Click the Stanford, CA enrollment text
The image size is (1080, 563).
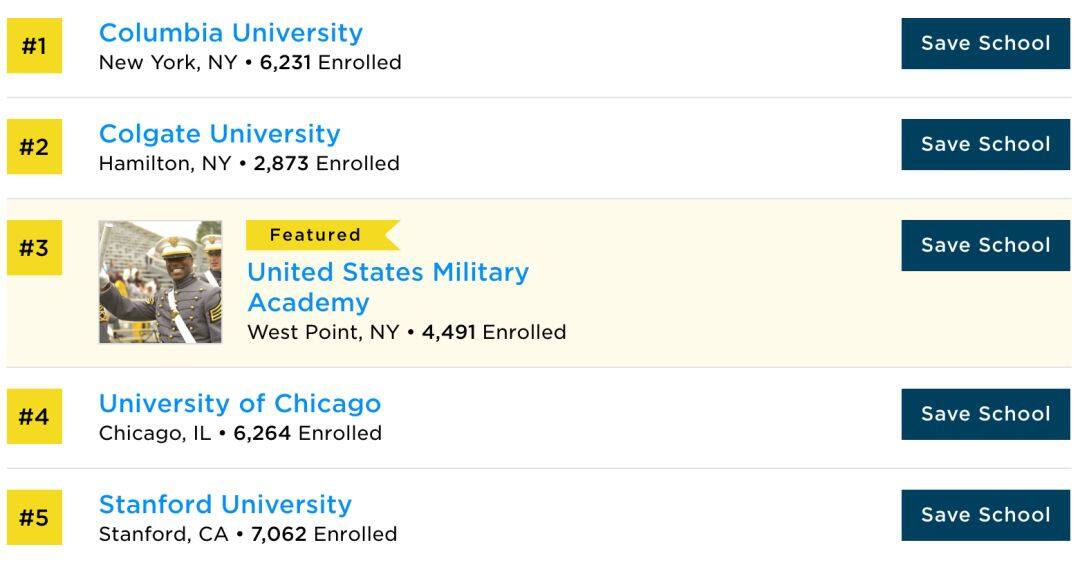(x=248, y=534)
